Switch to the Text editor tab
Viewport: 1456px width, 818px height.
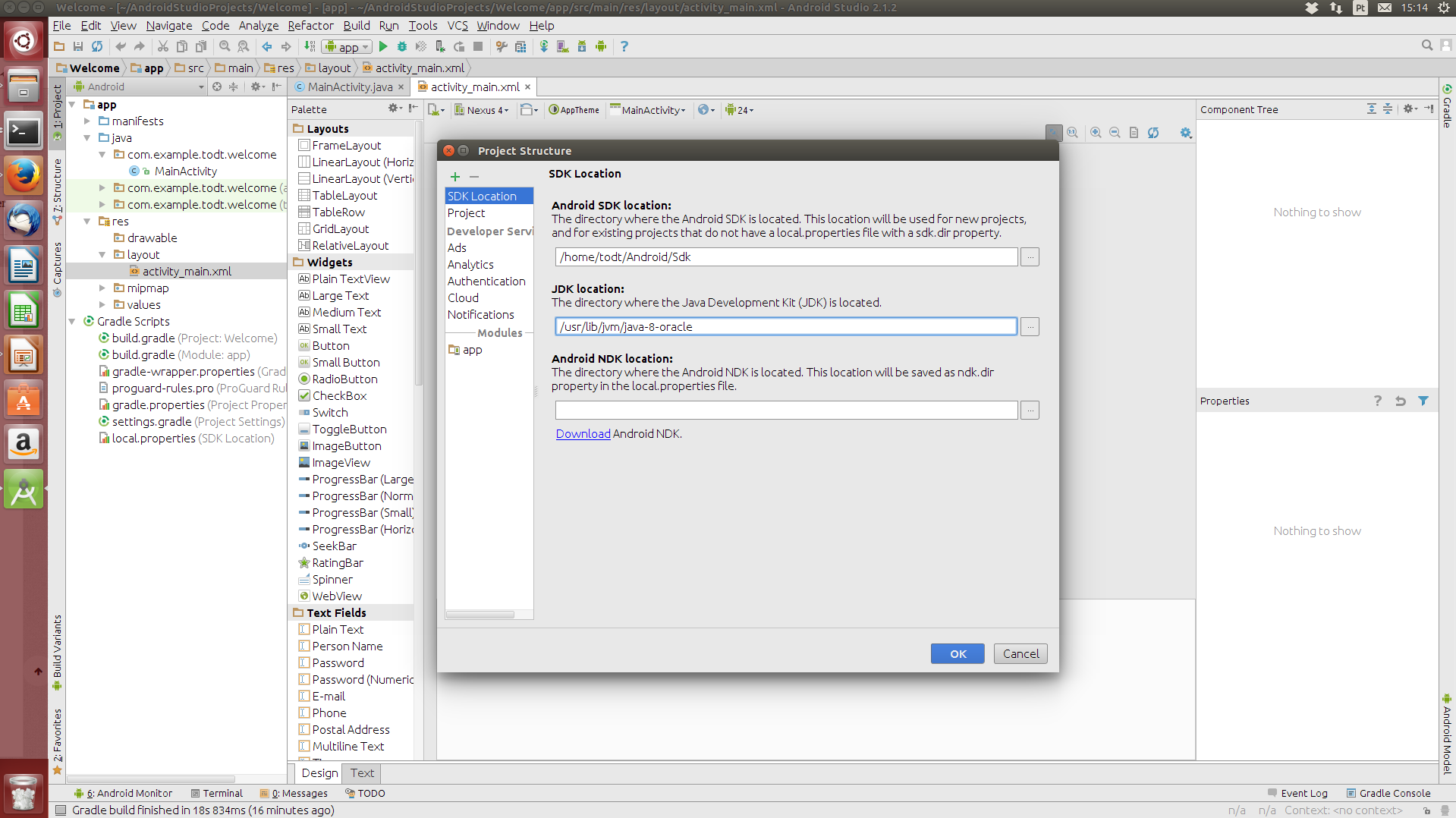click(362, 772)
